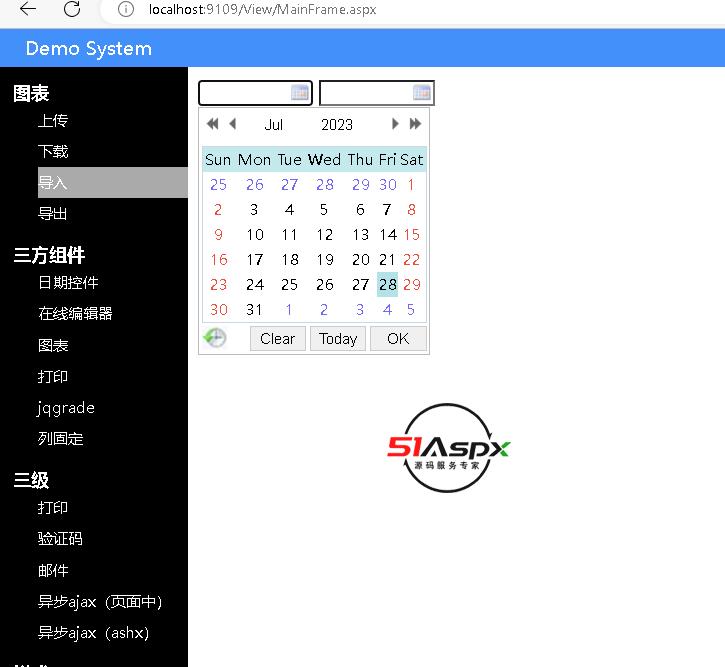Open 打印 item under 三级
This screenshot has height=667, width=725.
click(53, 508)
